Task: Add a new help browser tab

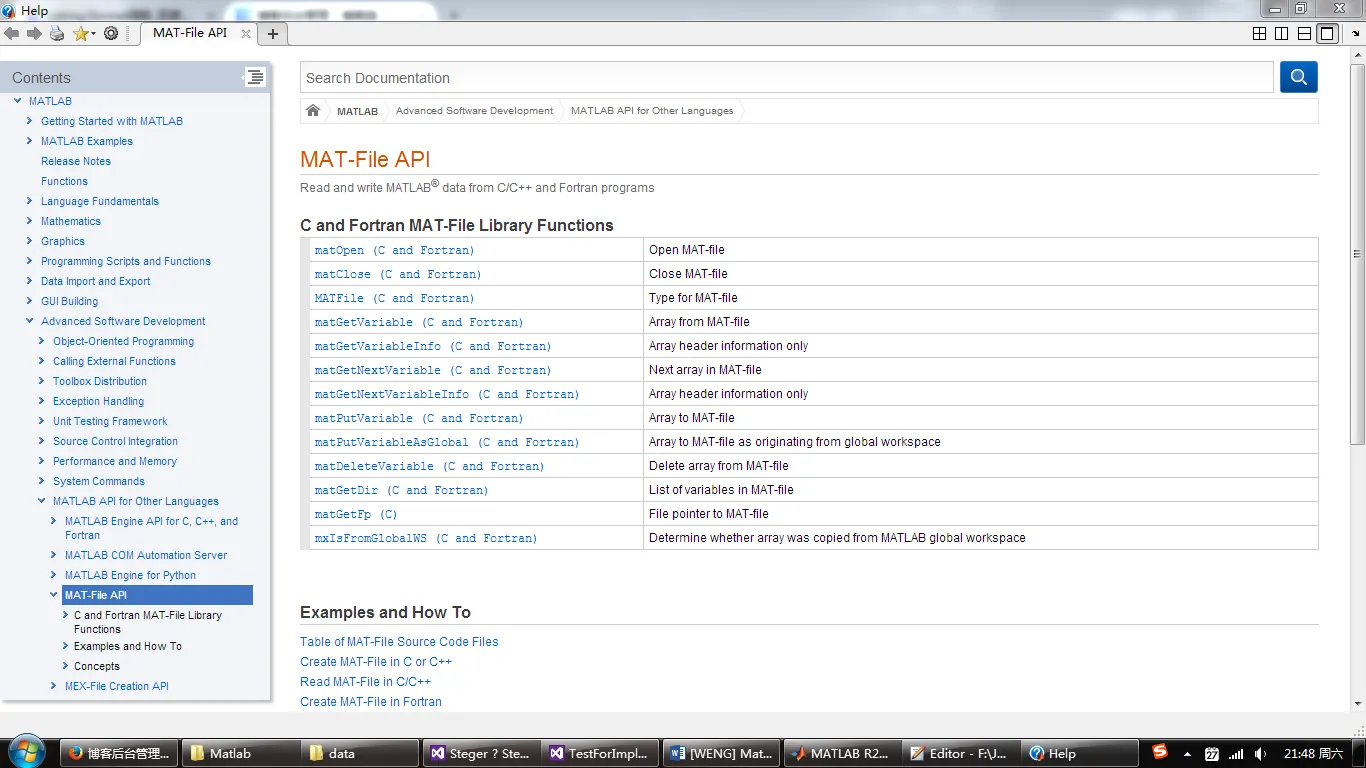Action: click(272, 33)
